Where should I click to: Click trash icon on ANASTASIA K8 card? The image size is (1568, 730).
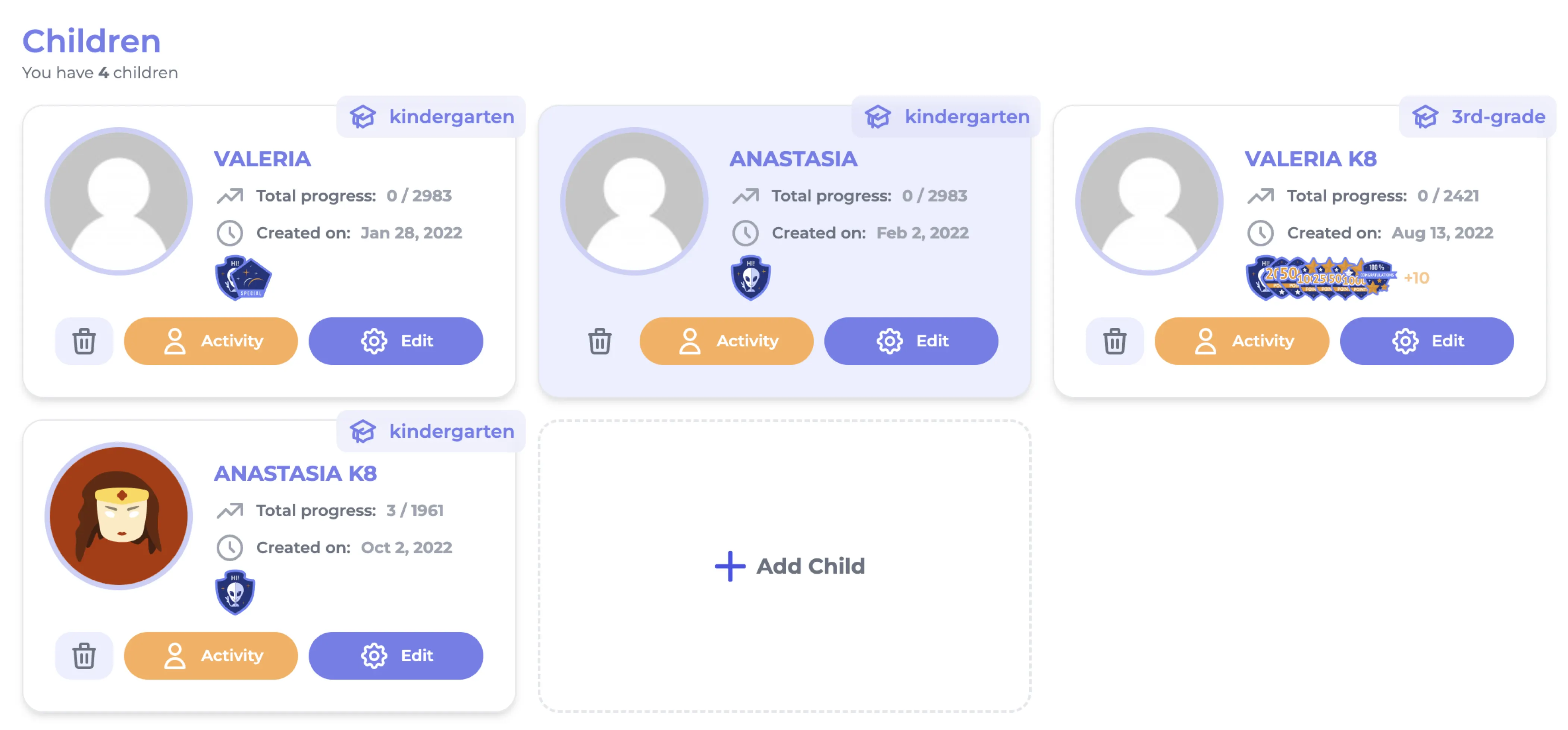(x=84, y=656)
